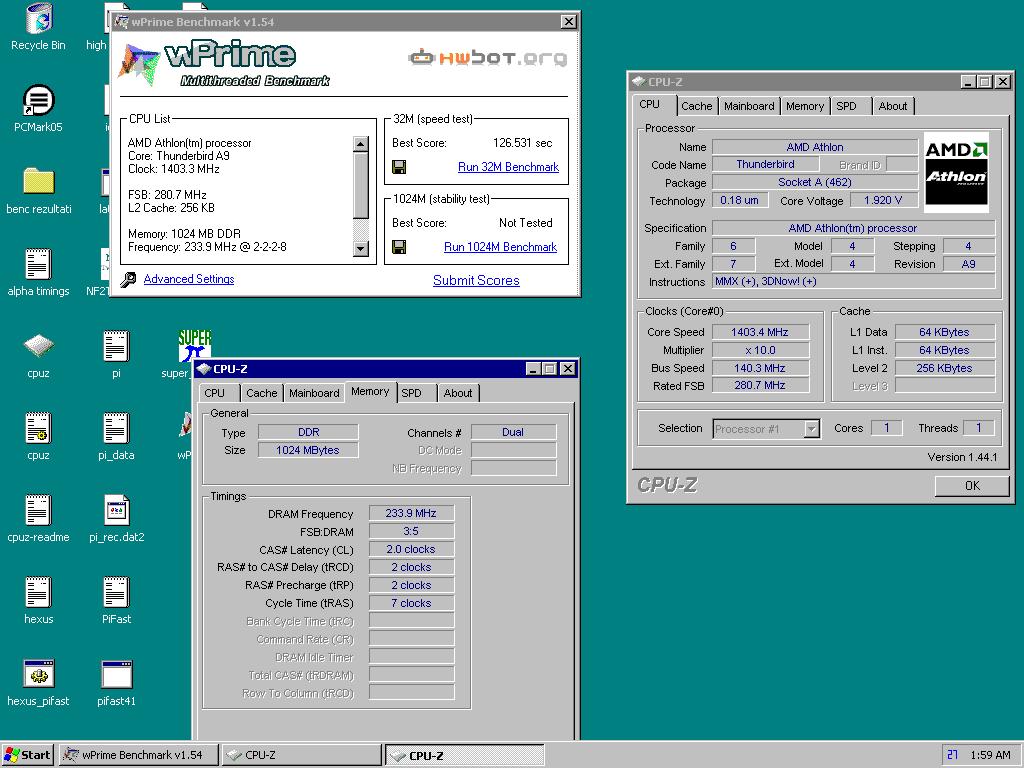Open wPrime Advanced Settings
This screenshot has width=1024, height=768.
click(x=189, y=279)
